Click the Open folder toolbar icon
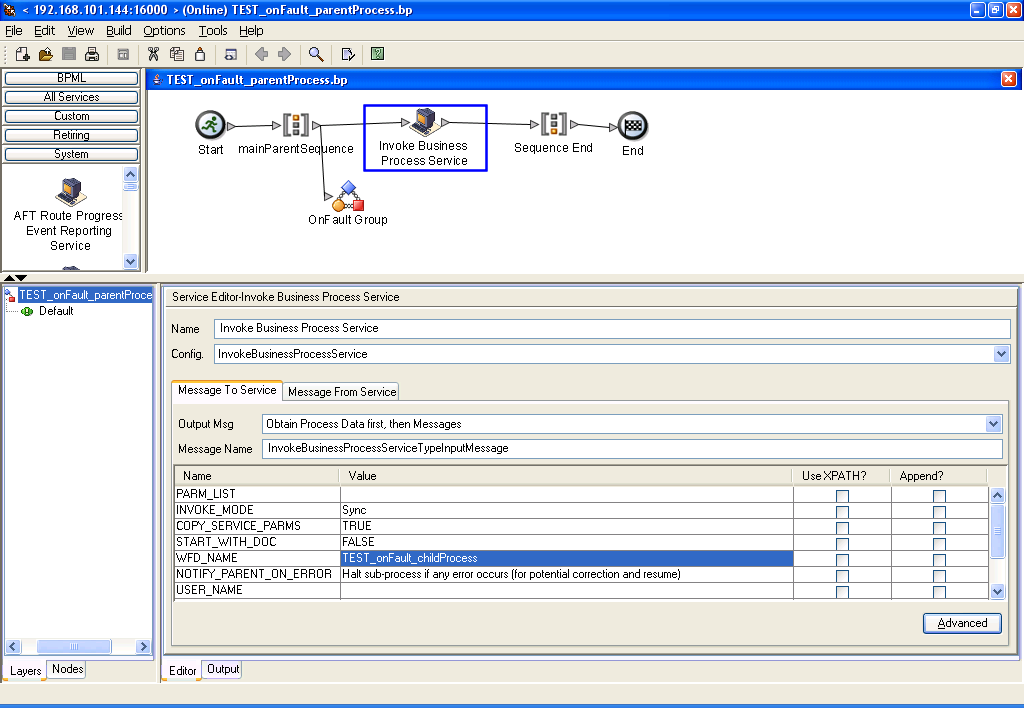1024x708 pixels. [x=46, y=54]
